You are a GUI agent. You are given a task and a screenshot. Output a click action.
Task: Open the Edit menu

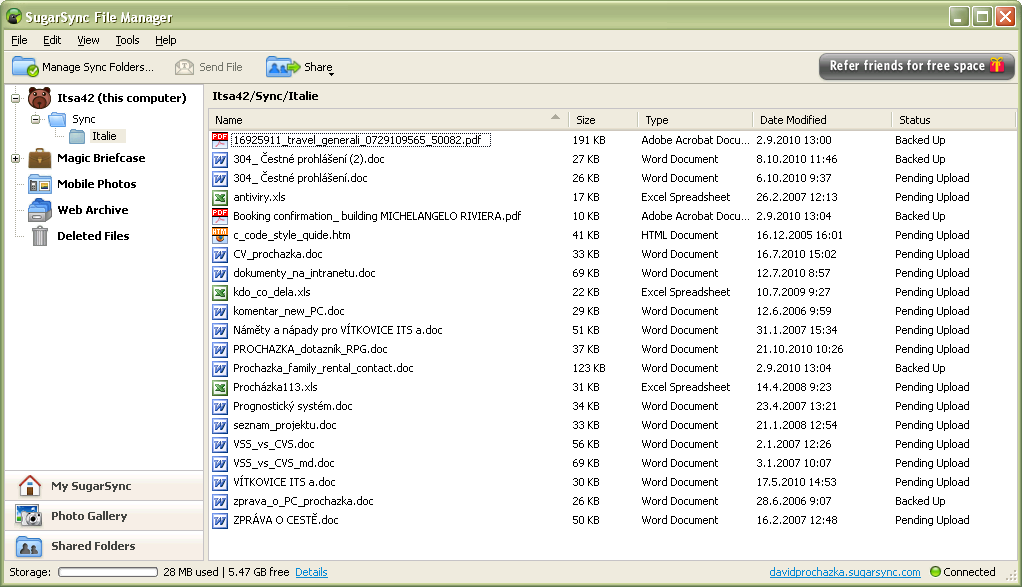52,40
